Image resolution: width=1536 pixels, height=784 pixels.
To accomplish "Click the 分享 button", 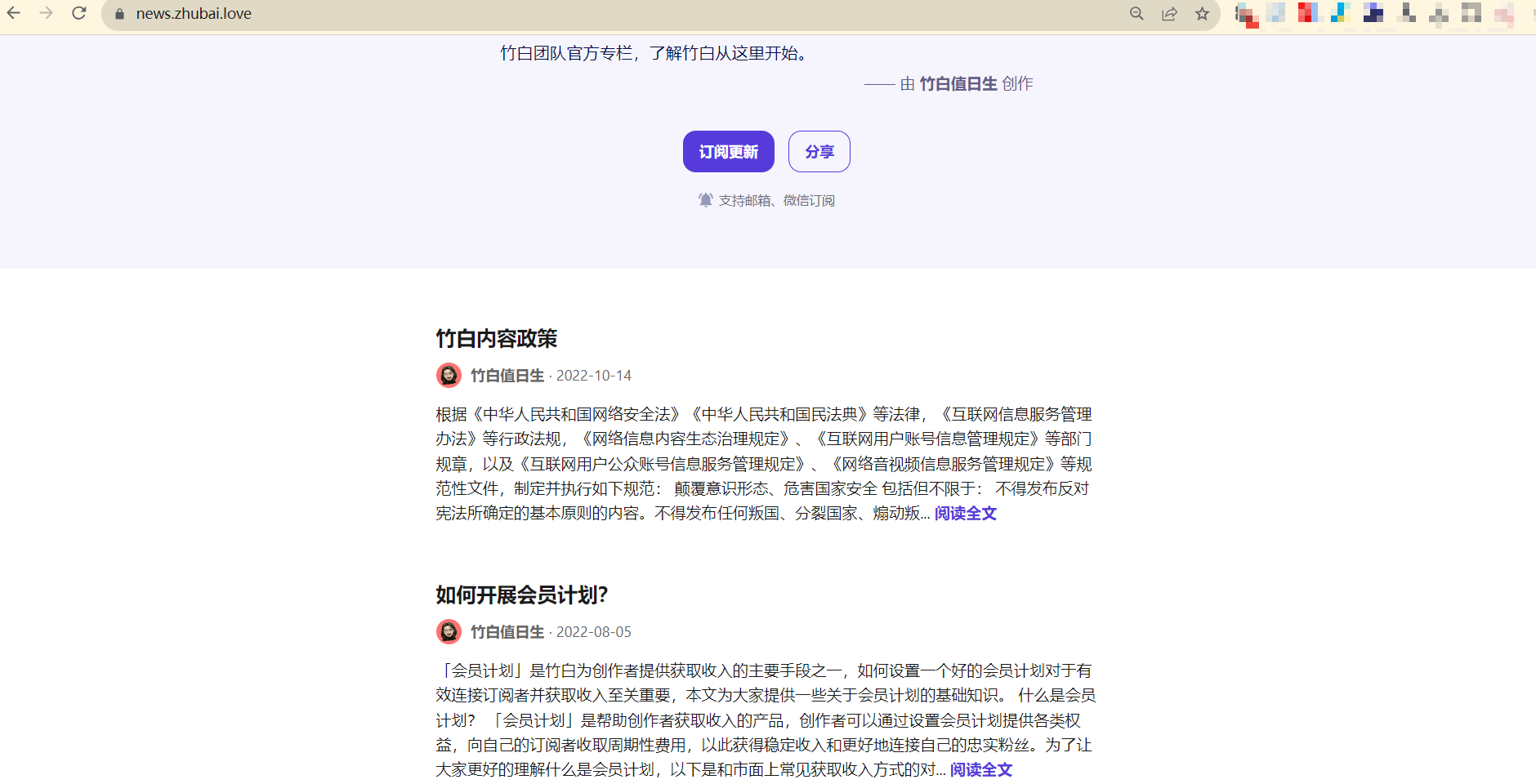I will pyautogui.click(x=819, y=152).
